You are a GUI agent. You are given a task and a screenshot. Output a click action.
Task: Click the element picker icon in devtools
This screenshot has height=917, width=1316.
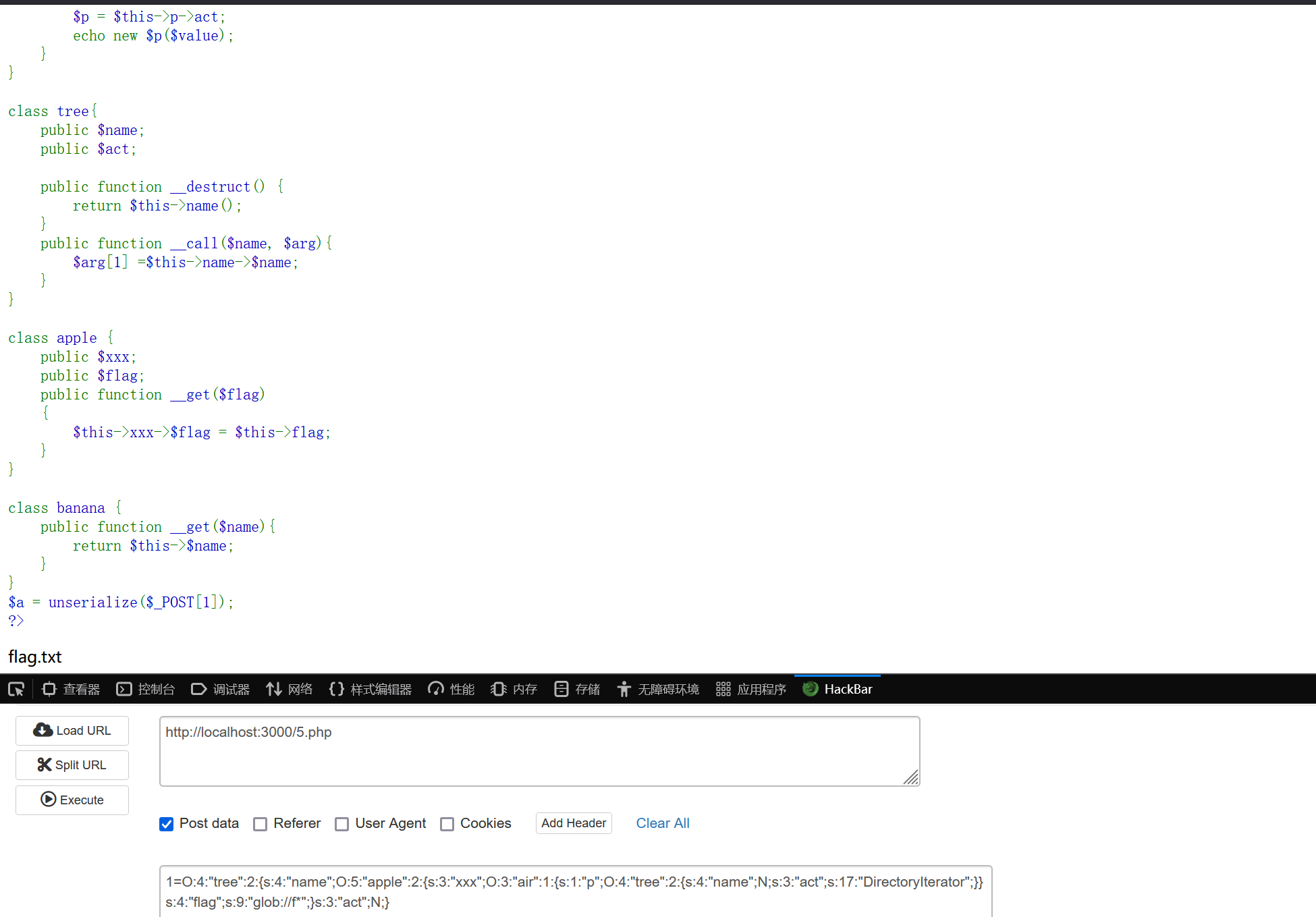(x=16, y=689)
